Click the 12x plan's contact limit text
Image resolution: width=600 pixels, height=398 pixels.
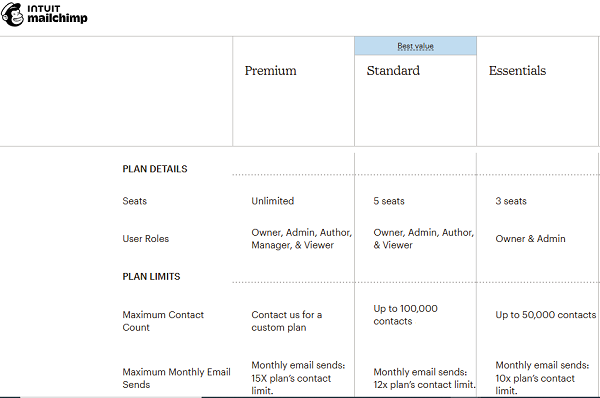click(x=424, y=385)
